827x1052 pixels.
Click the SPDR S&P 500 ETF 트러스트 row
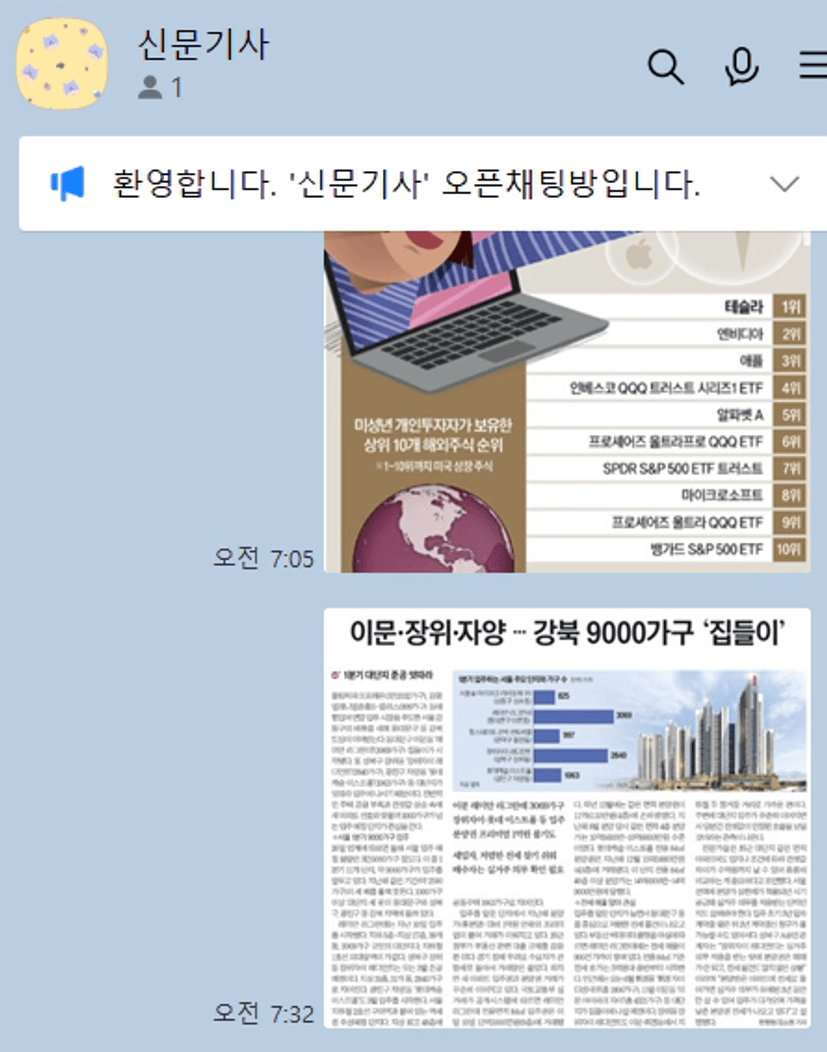click(x=667, y=468)
